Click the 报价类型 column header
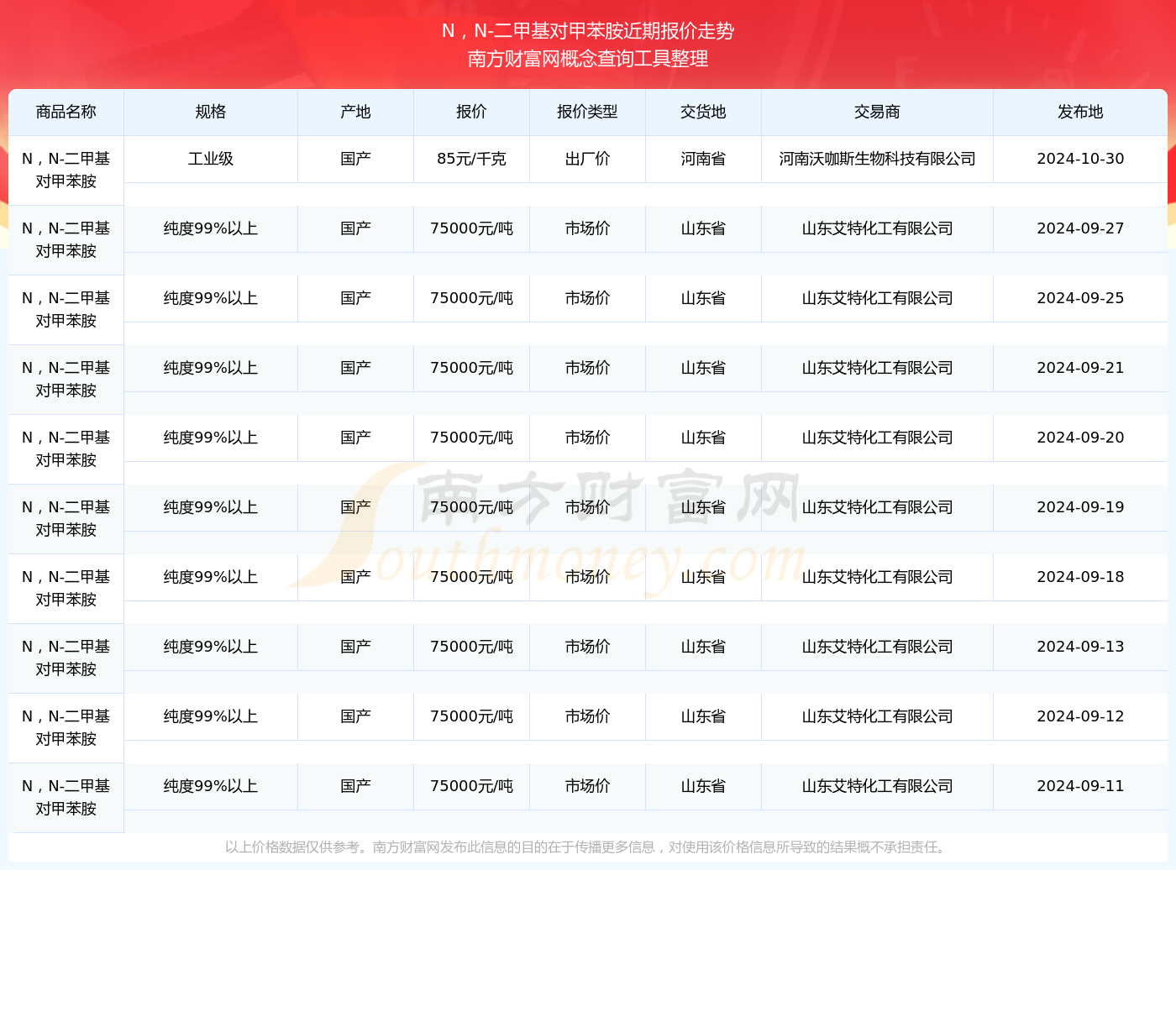The height and width of the screenshot is (1012, 1176). point(587,112)
